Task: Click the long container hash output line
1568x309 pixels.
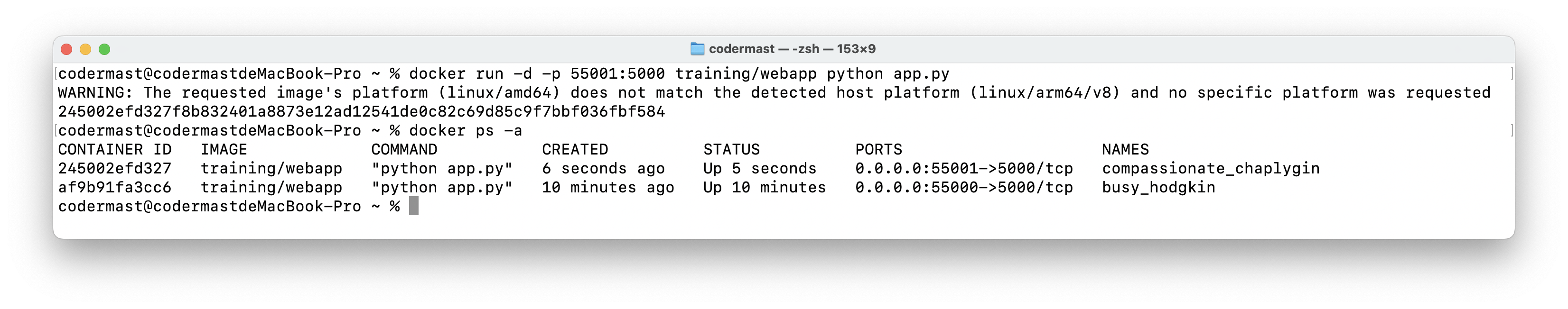Action: click(362, 111)
